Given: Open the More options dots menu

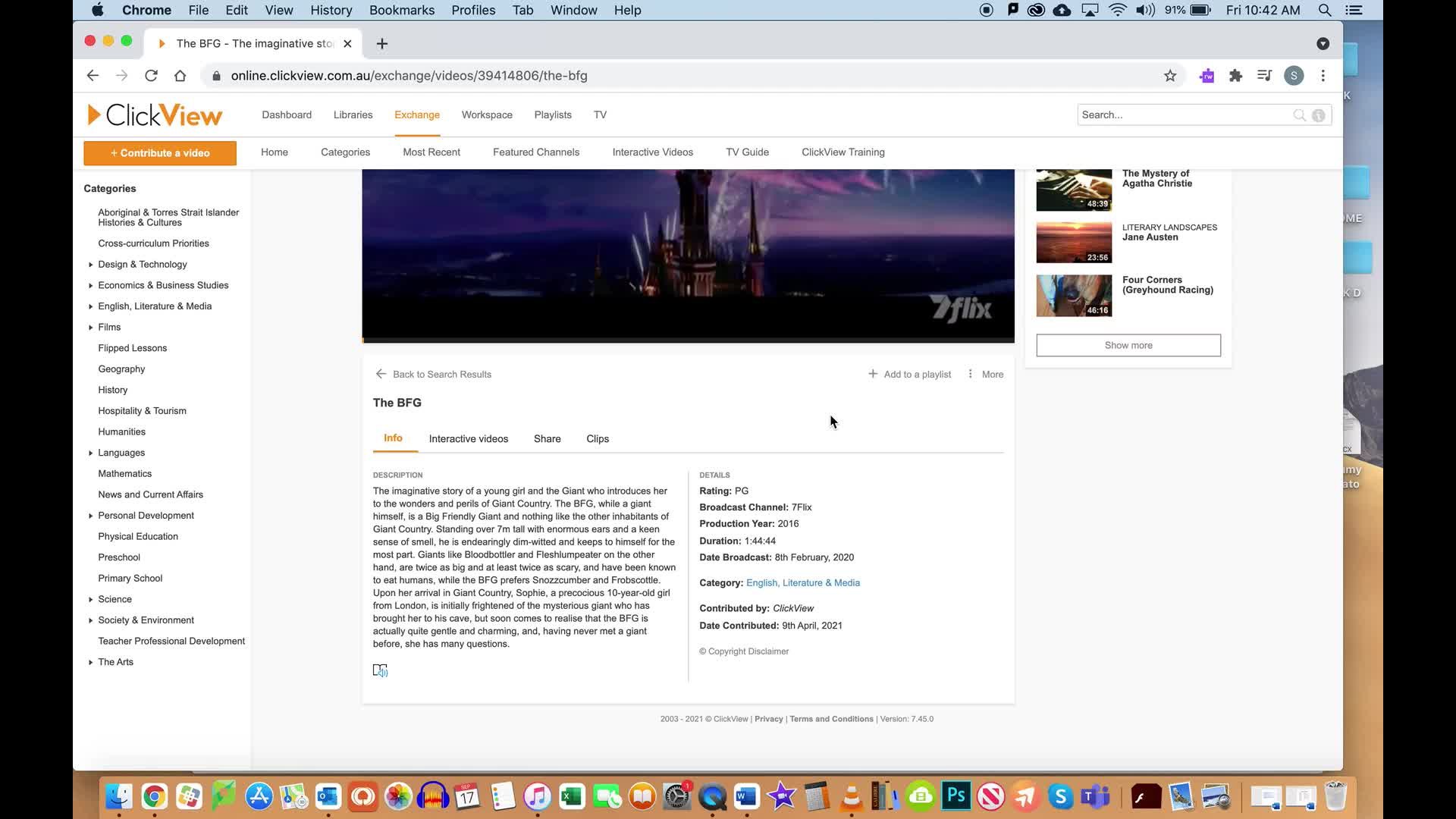Looking at the screenshot, I should pyautogui.click(x=970, y=374).
